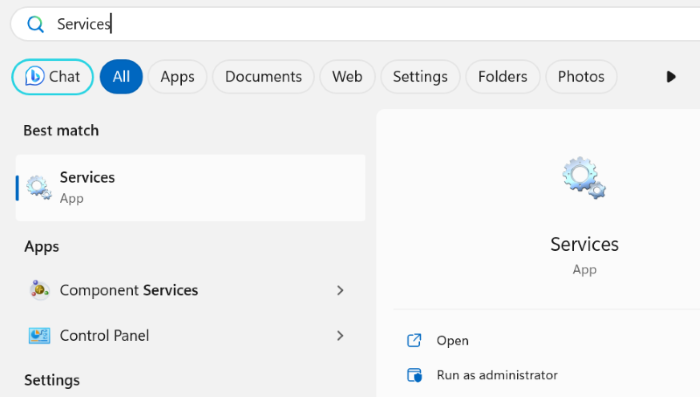
Task: Switch to the Folders filter
Action: tap(503, 77)
